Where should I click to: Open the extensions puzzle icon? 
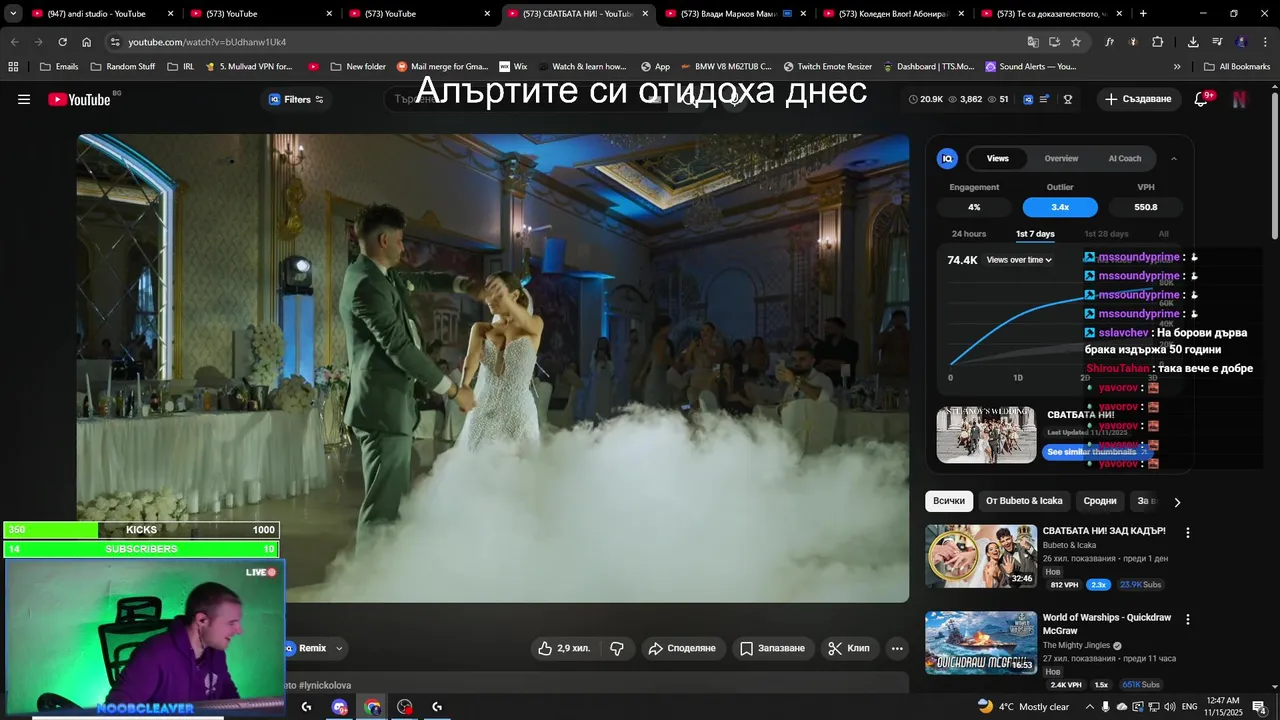pyautogui.click(x=1157, y=42)
